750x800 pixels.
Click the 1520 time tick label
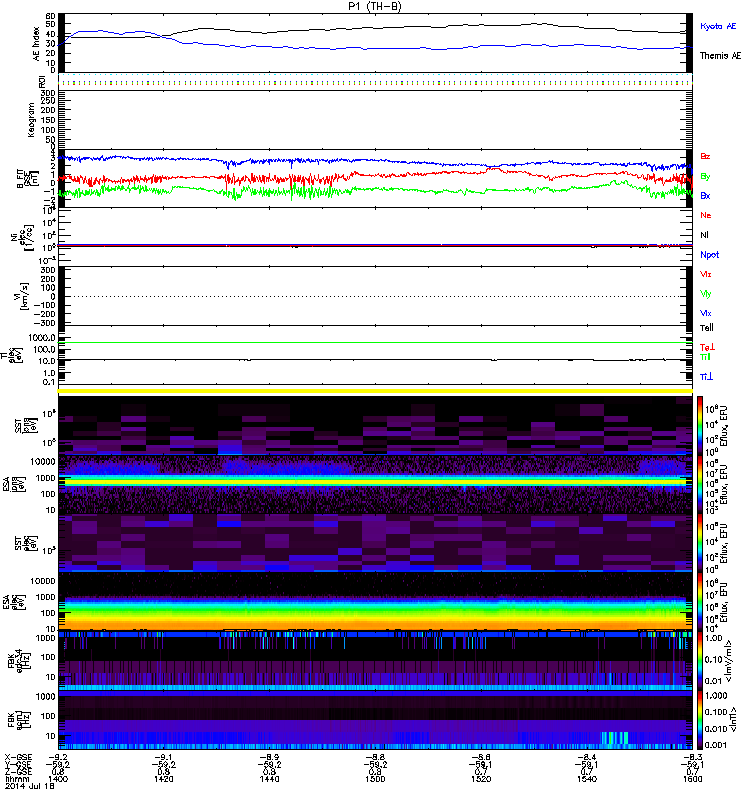(x=481, y=779)
